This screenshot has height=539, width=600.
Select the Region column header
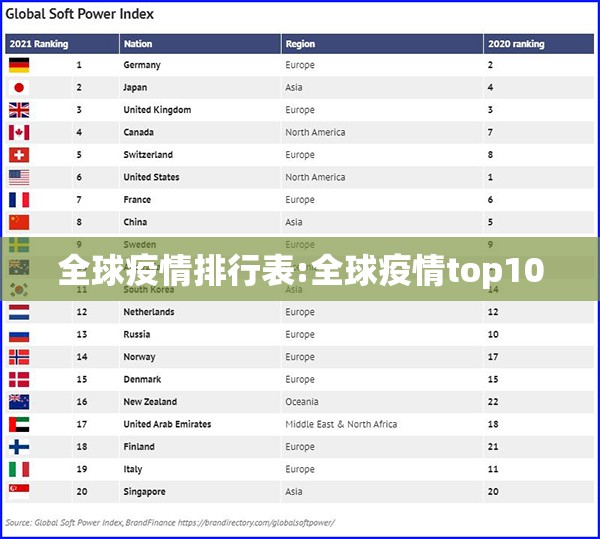point(300,44)
